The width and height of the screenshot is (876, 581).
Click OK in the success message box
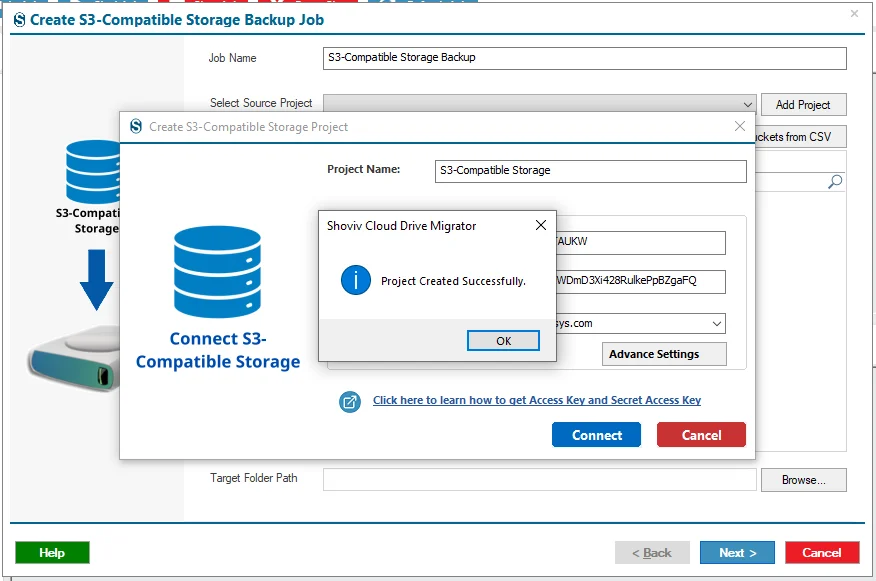point(503,341)
